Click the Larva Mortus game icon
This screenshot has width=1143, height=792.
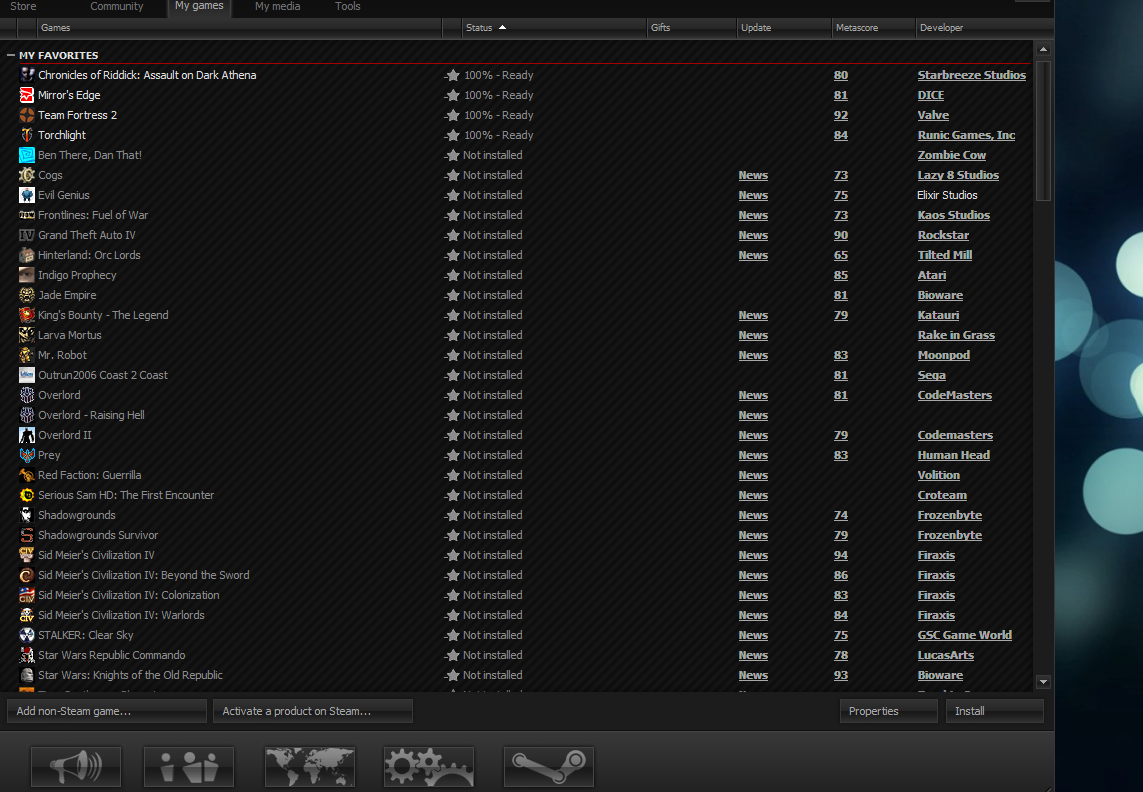click(x=27, y=335)
